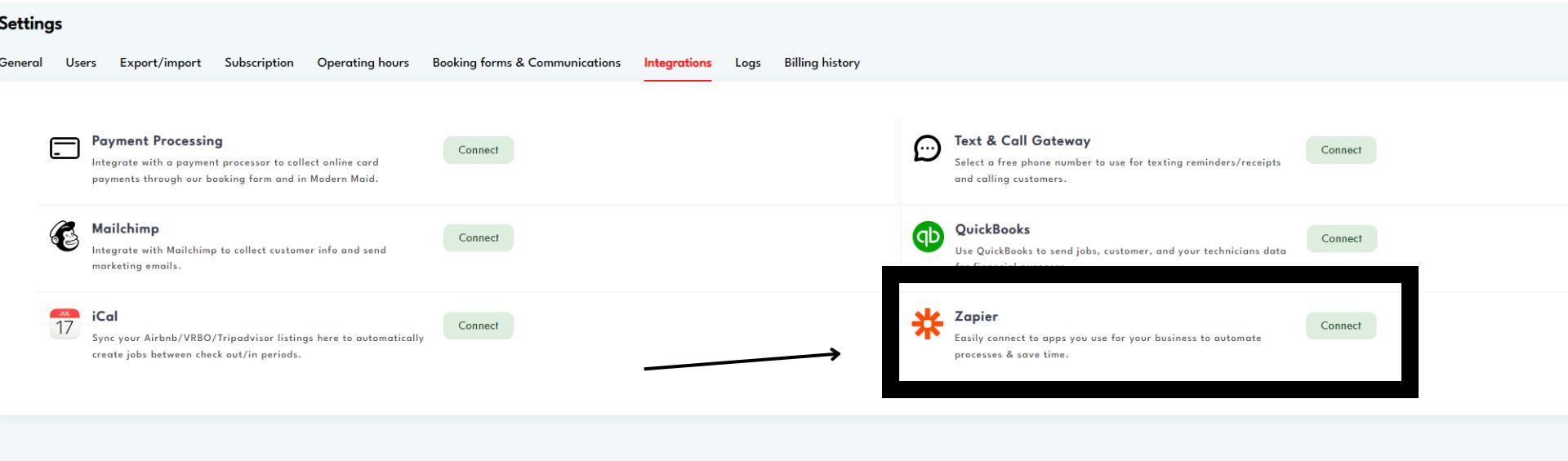Screen dimensions: 1568x461
Task: Click the Payment Processing heading
Action: 157,141
